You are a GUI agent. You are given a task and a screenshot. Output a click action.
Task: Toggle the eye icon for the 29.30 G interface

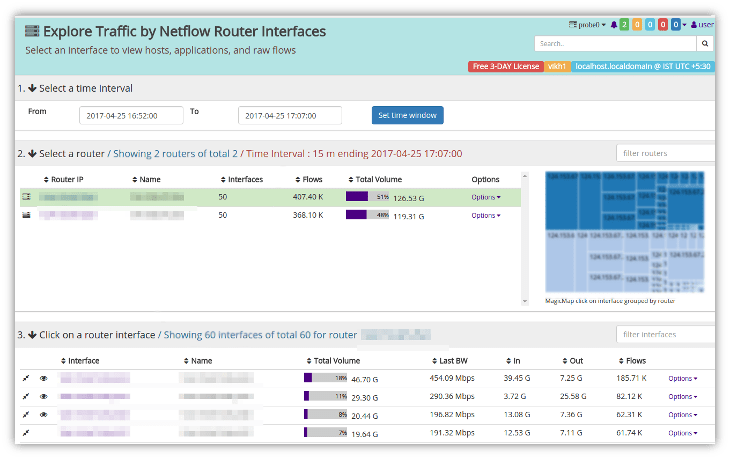coord(44,397)
